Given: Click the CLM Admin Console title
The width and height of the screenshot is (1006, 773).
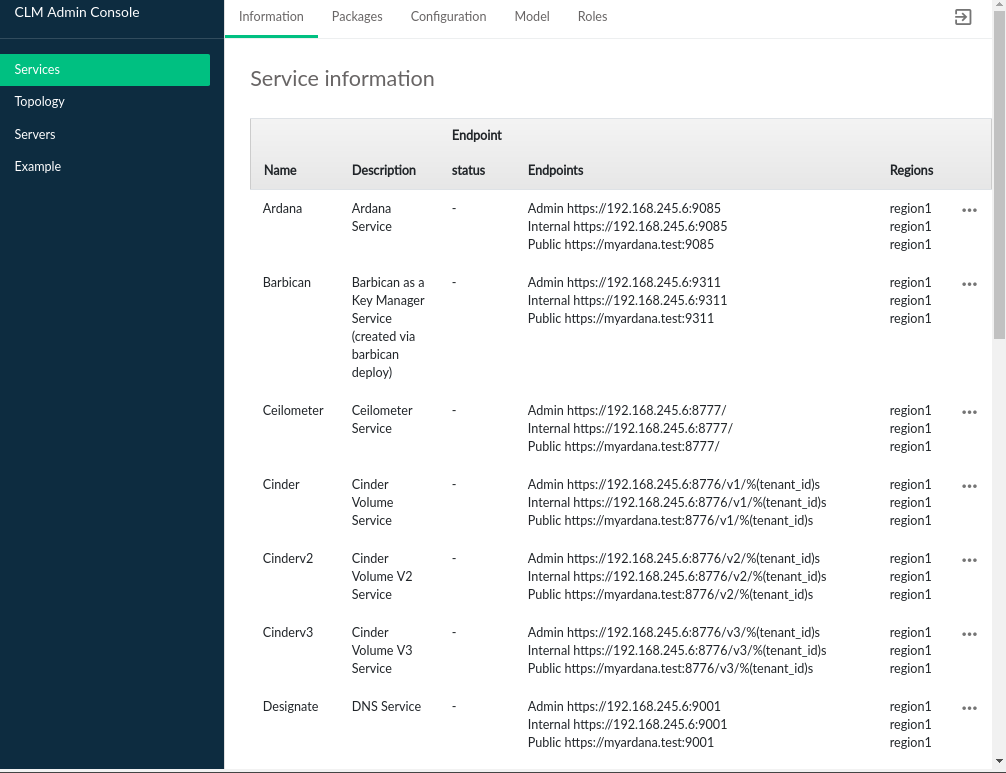Looking at the screenshot, I should point(77,13).
